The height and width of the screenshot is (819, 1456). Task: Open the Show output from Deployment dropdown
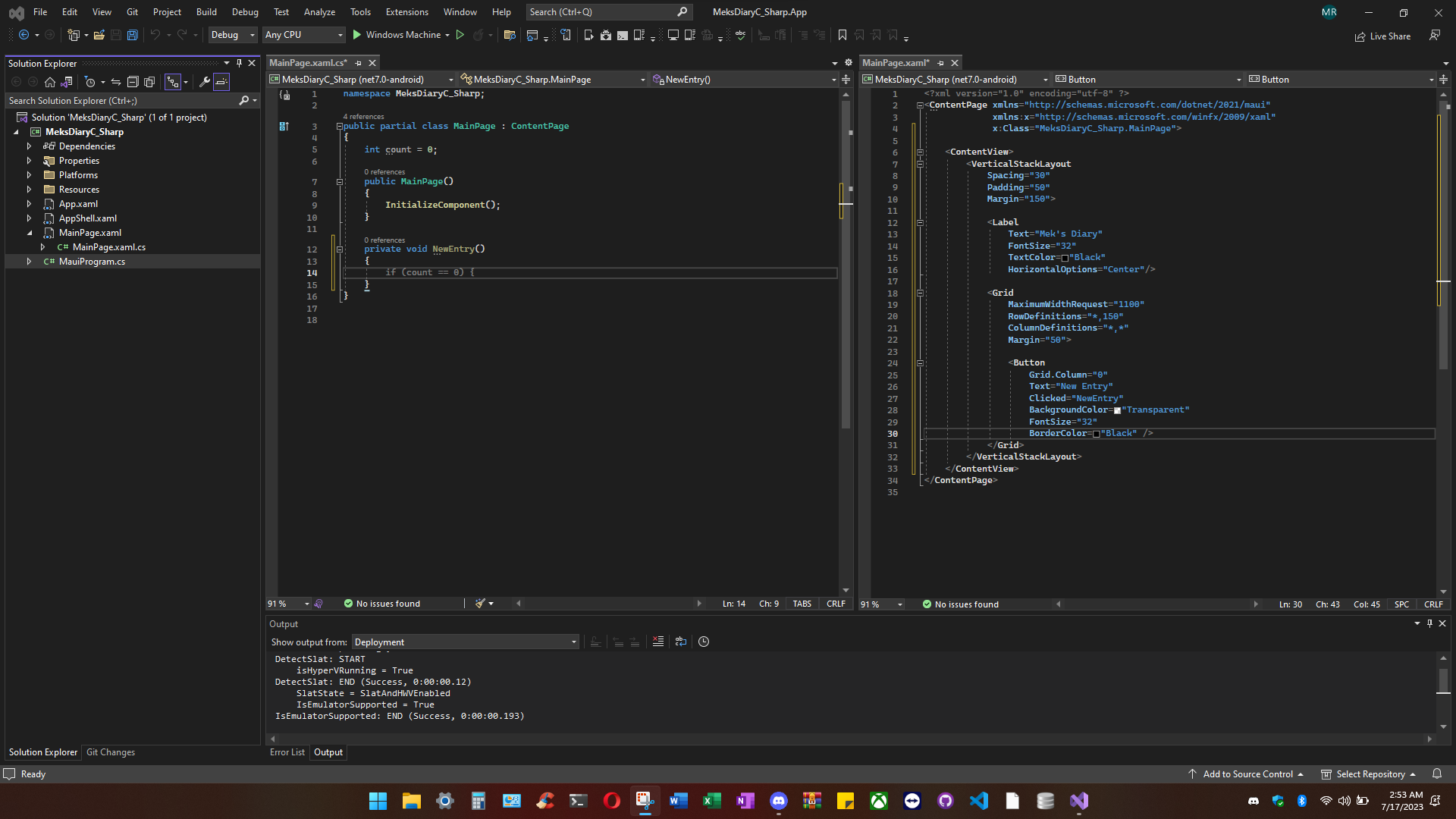[465, 642]
